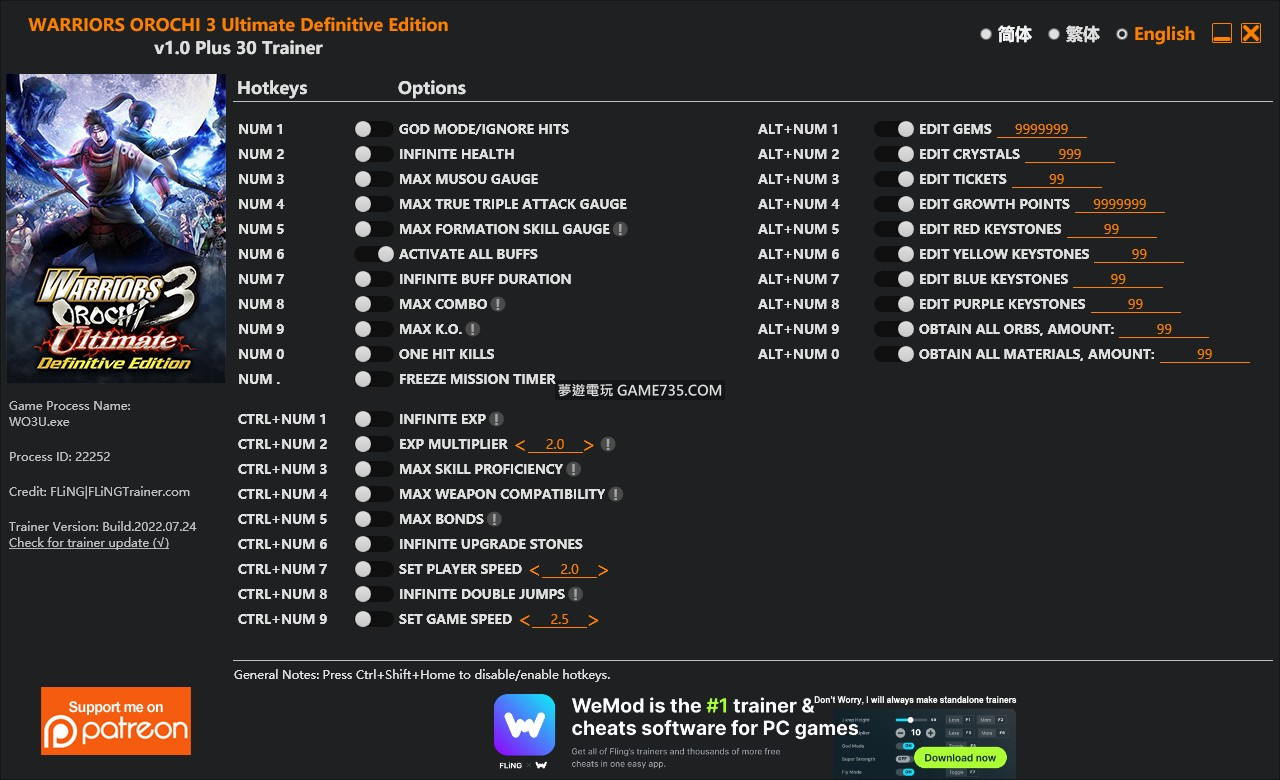Click info icon beside Max Weapon Compatibility

tap(616, 494)
